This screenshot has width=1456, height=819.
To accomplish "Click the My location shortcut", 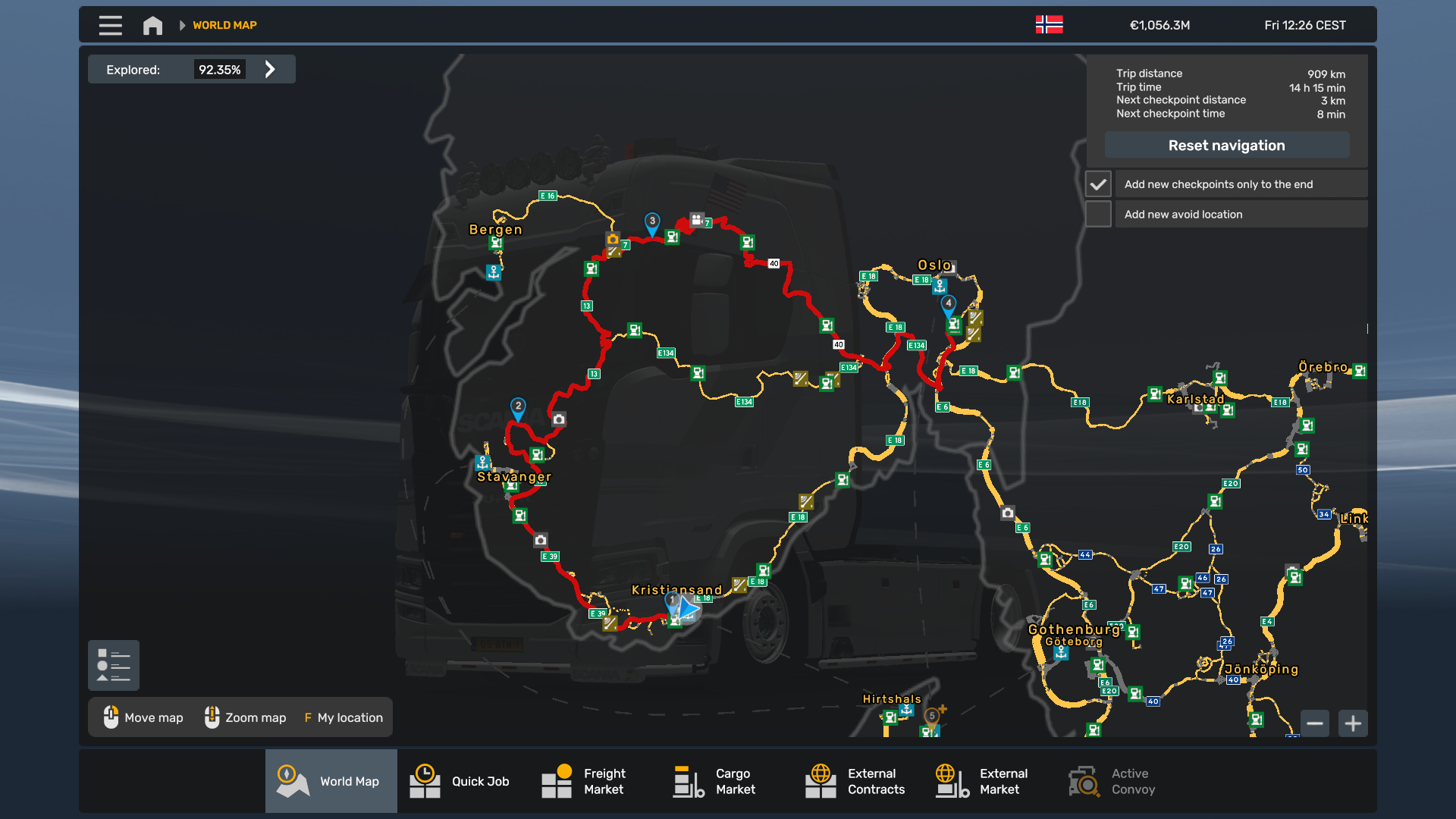I will [x=344, y=717].
